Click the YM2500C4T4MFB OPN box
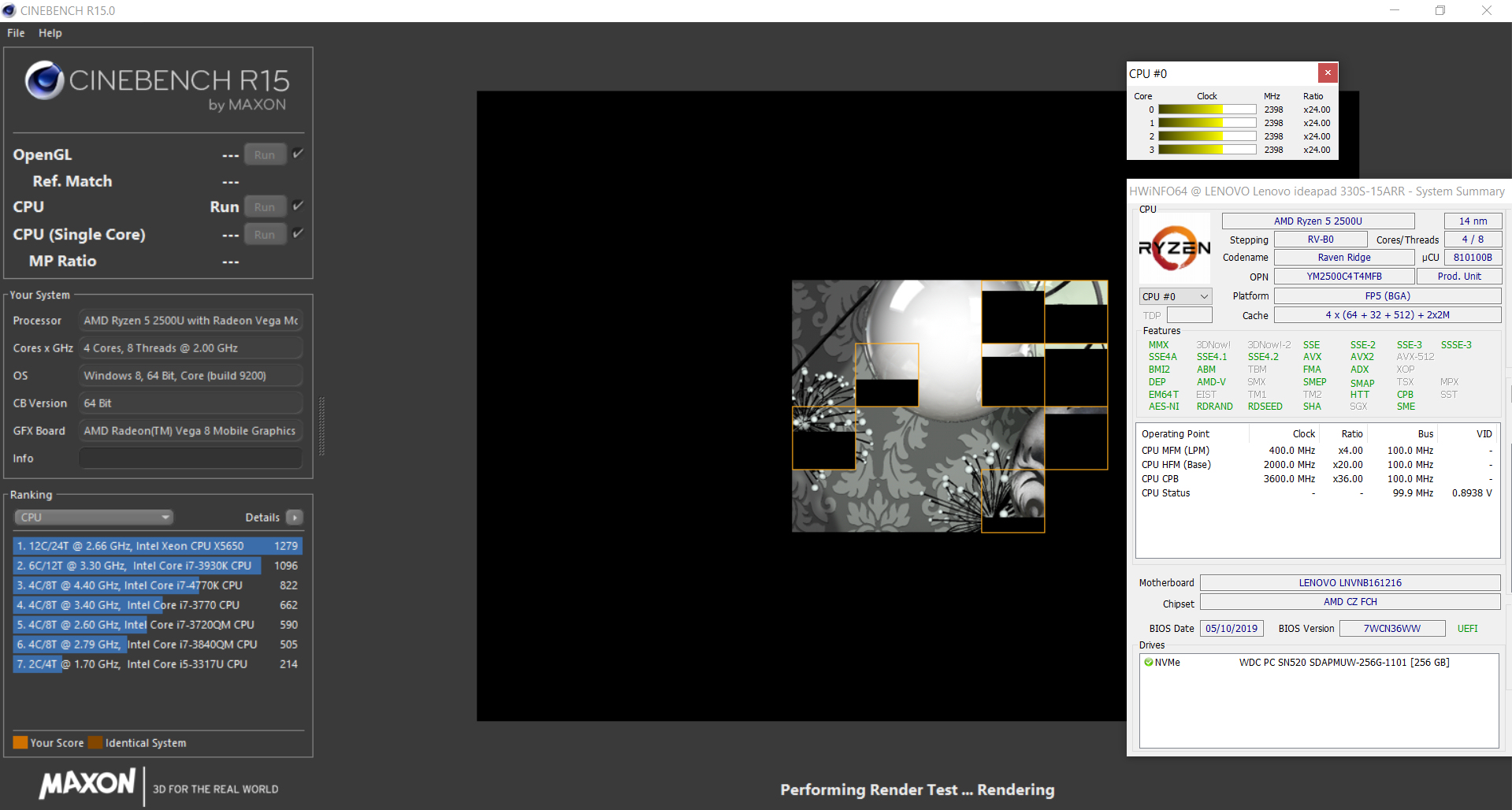 coord(1344,277)
